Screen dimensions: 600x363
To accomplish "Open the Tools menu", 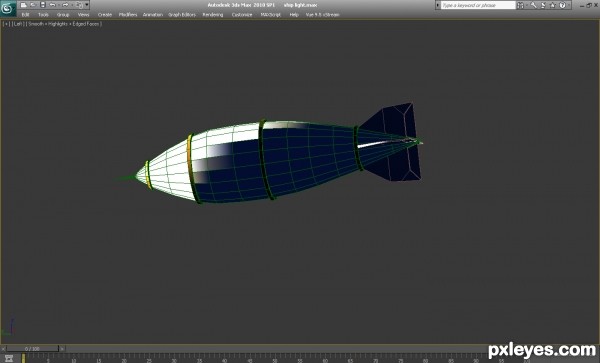I will 43,15.
